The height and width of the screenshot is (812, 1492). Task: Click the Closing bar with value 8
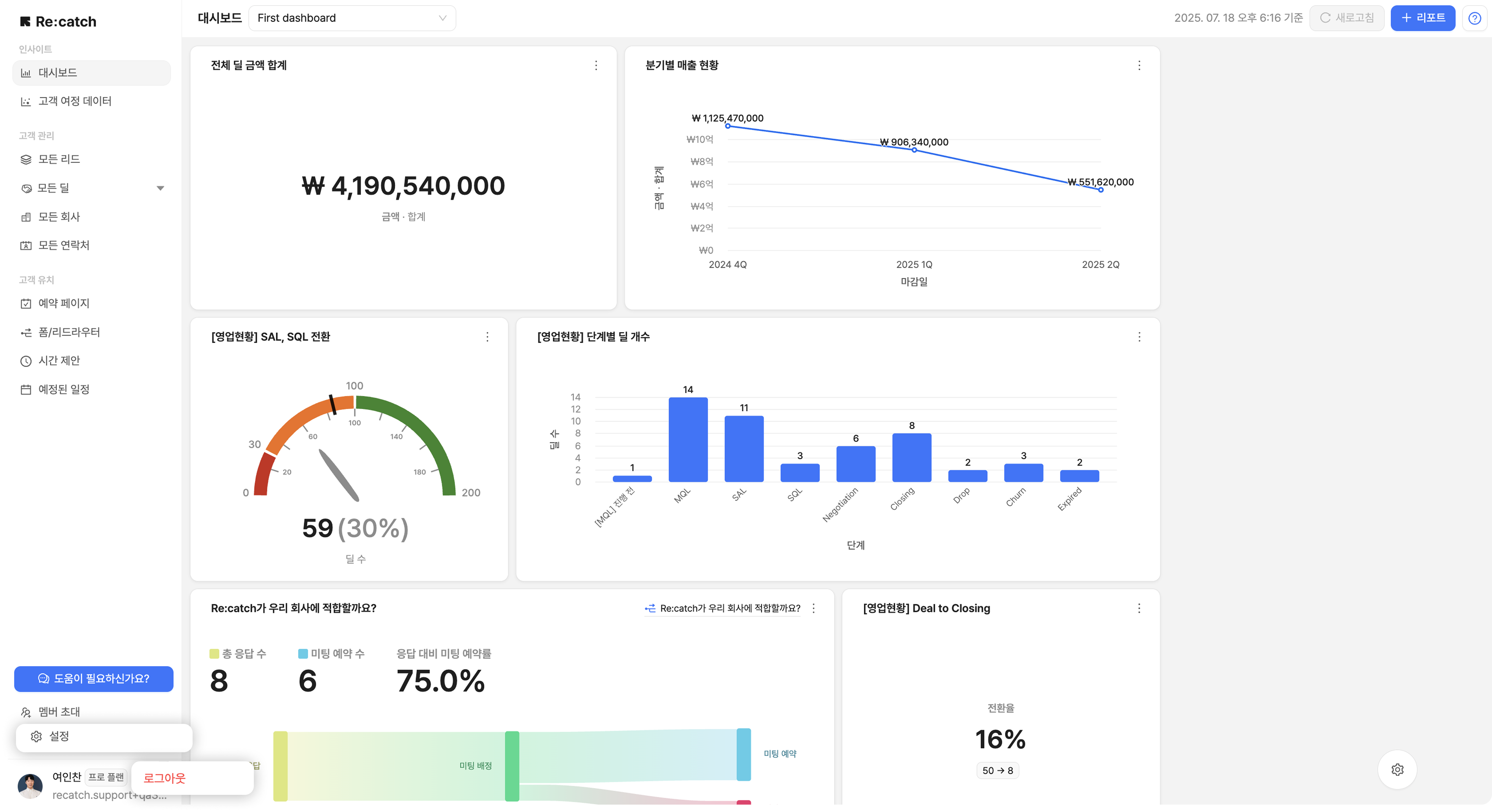coord(912,457)
